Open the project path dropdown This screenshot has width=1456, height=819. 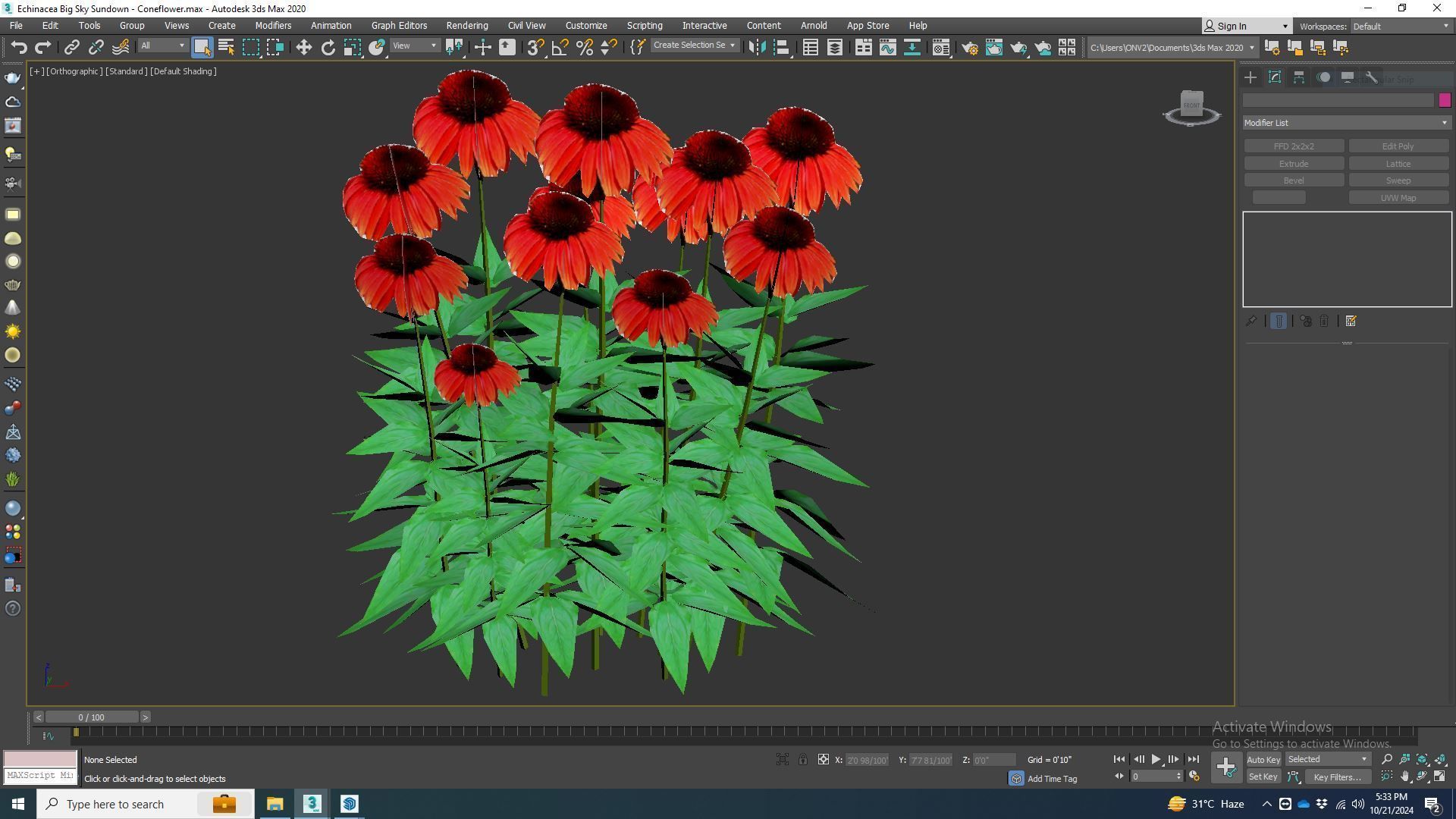click(1172, 48)
